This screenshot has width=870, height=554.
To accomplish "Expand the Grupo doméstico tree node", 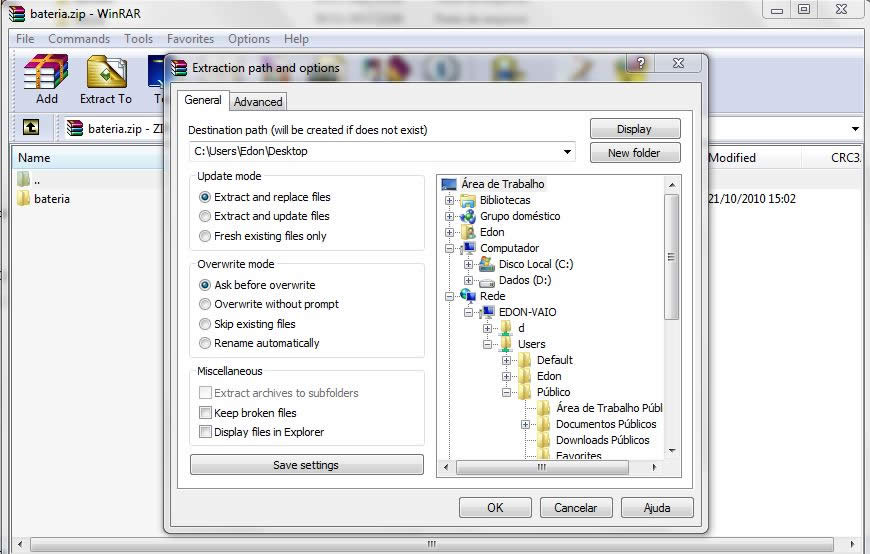I will [449, 216].
